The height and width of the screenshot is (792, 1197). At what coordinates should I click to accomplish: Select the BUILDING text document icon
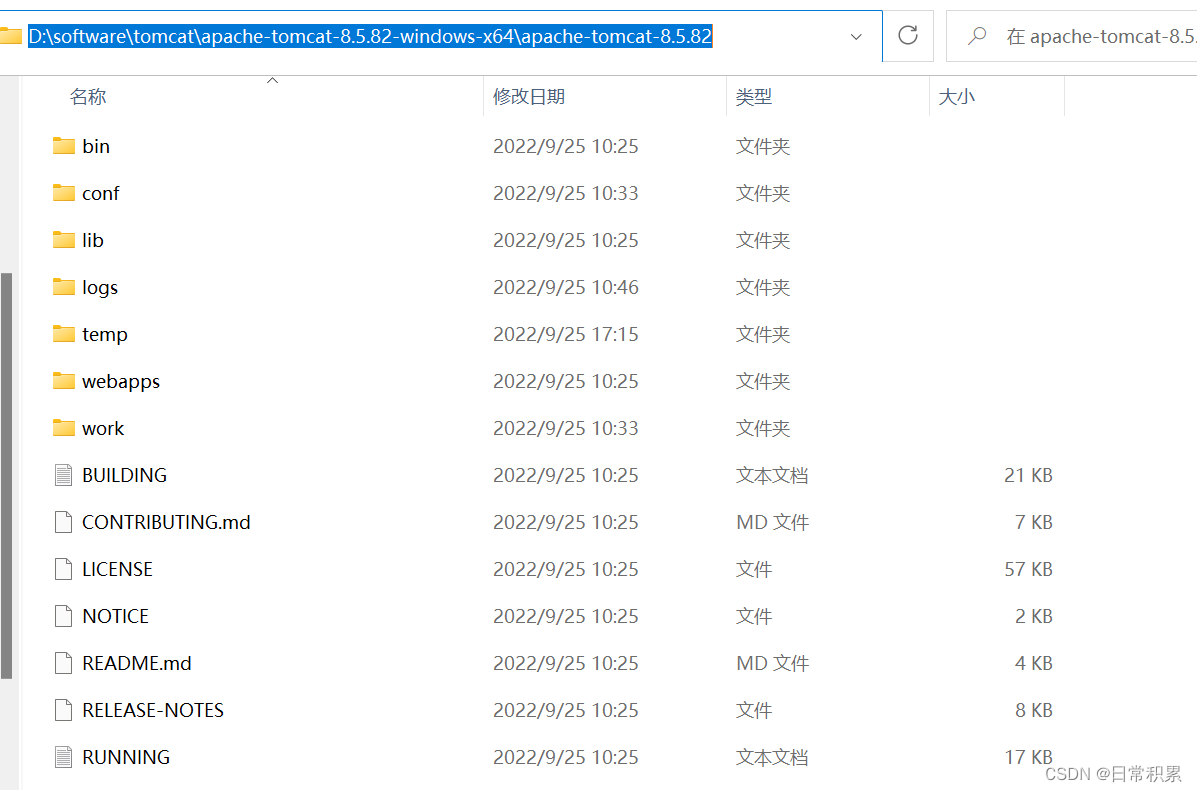pos(64,475)
